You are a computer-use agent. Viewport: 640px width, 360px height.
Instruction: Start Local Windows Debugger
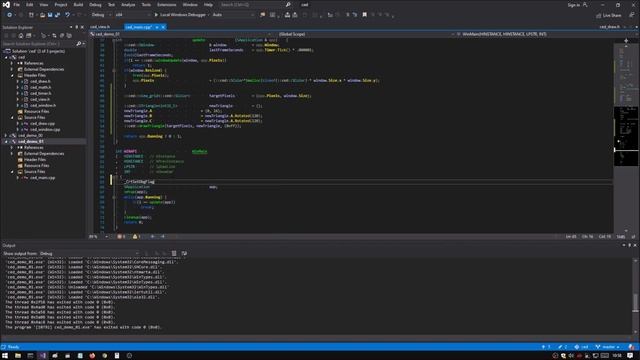point(180,15)
